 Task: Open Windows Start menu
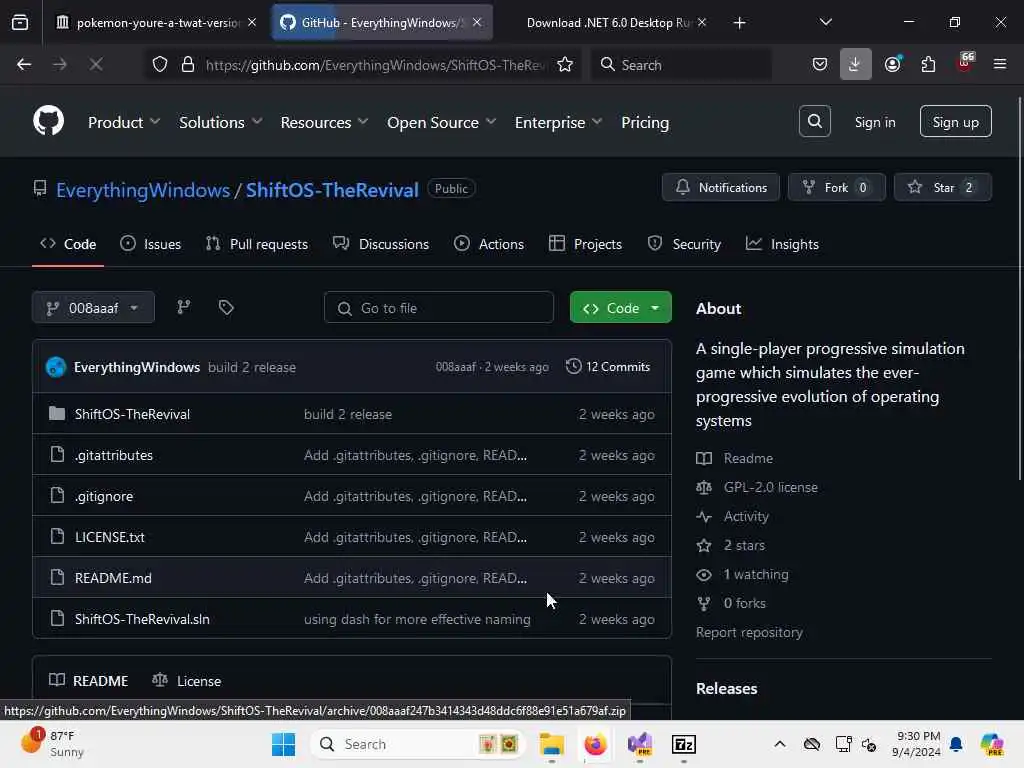coord(283,744)
